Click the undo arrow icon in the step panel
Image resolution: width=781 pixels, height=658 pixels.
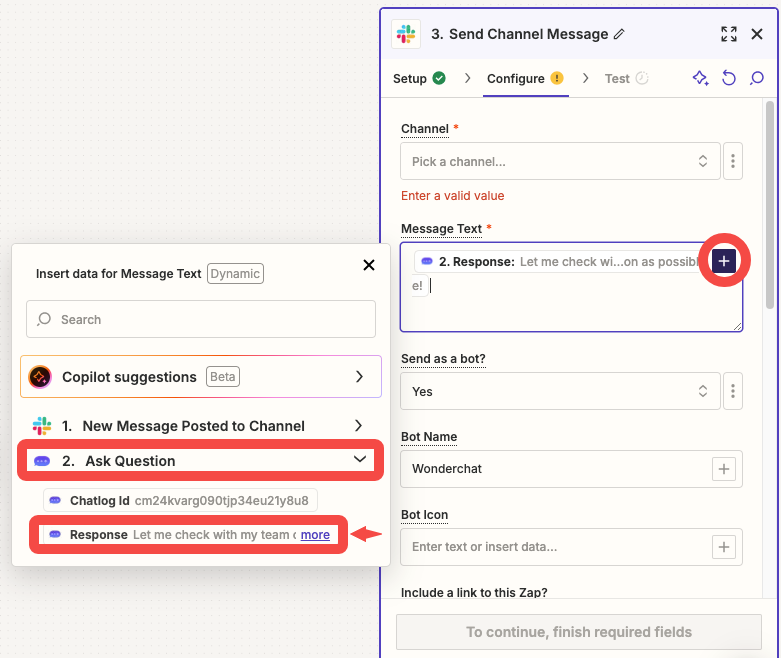tap(729, 78)
